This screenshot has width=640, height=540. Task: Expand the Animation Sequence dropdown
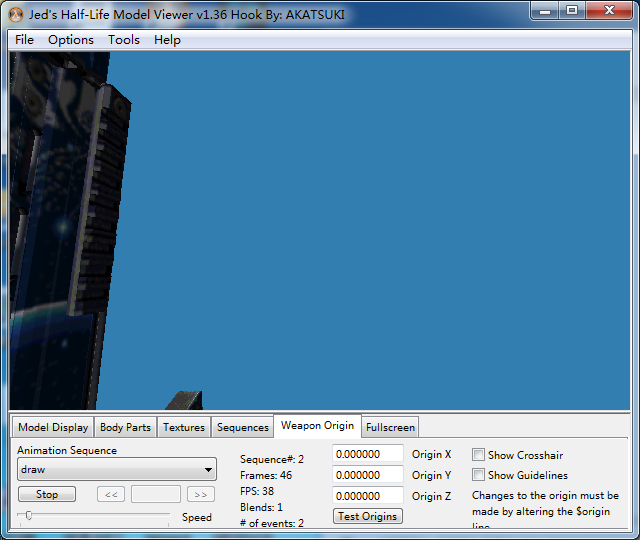pos(117,469)
